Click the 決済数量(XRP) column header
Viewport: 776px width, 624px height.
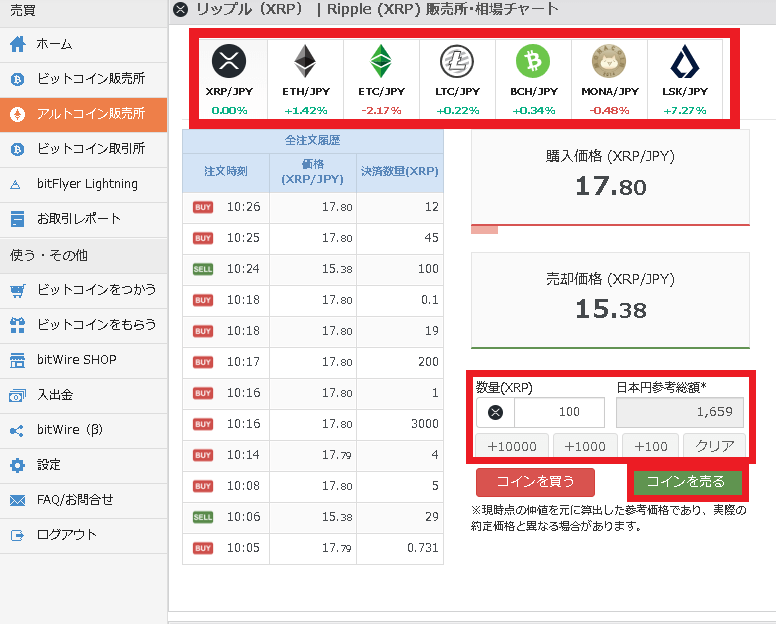[400, 172]
